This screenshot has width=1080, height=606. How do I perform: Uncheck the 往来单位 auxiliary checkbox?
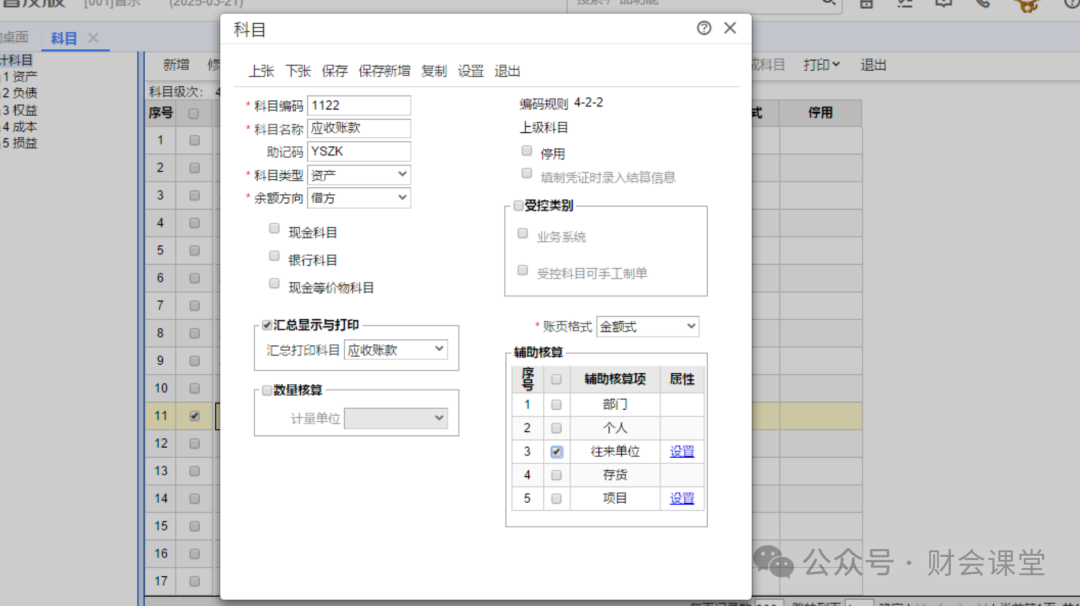coord(557,451)
